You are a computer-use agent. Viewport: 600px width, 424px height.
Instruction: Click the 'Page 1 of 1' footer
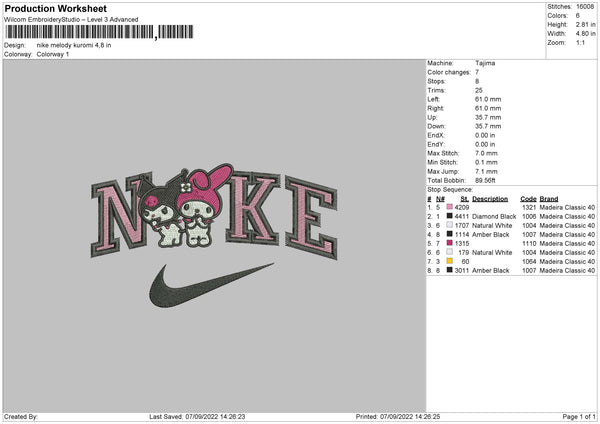pos(579,416)
